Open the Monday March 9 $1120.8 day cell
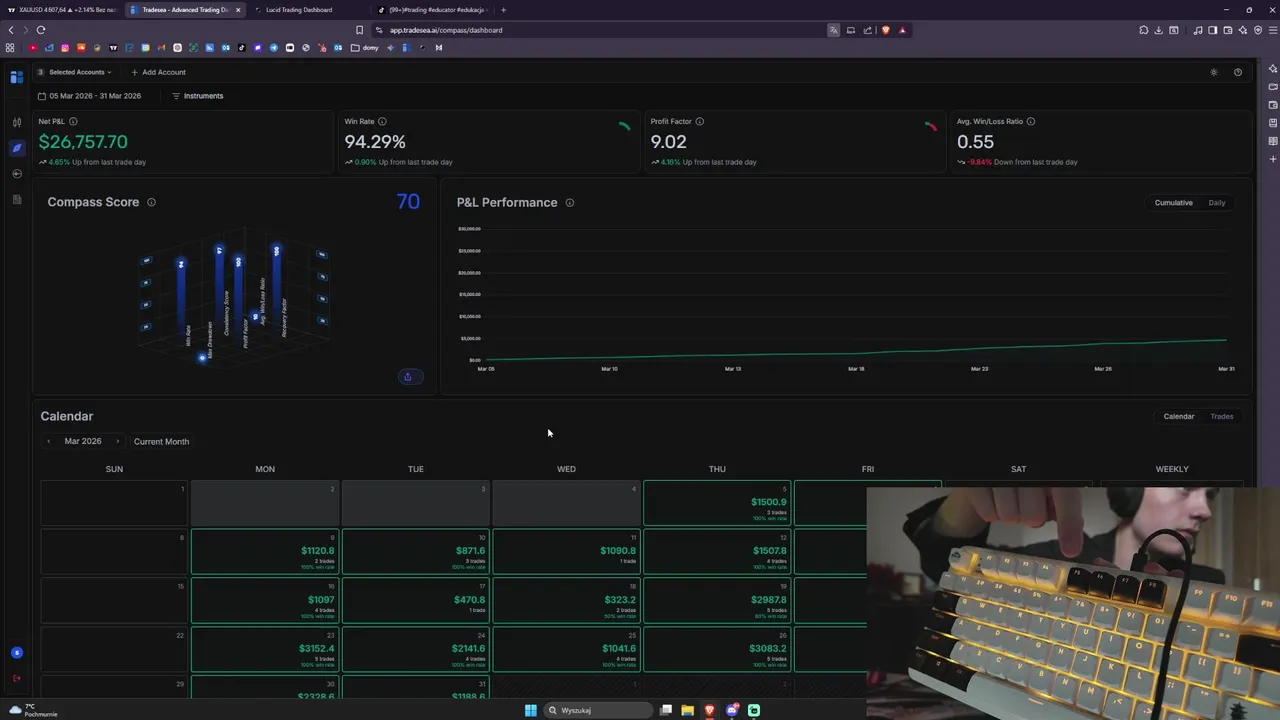 [265, 552]
